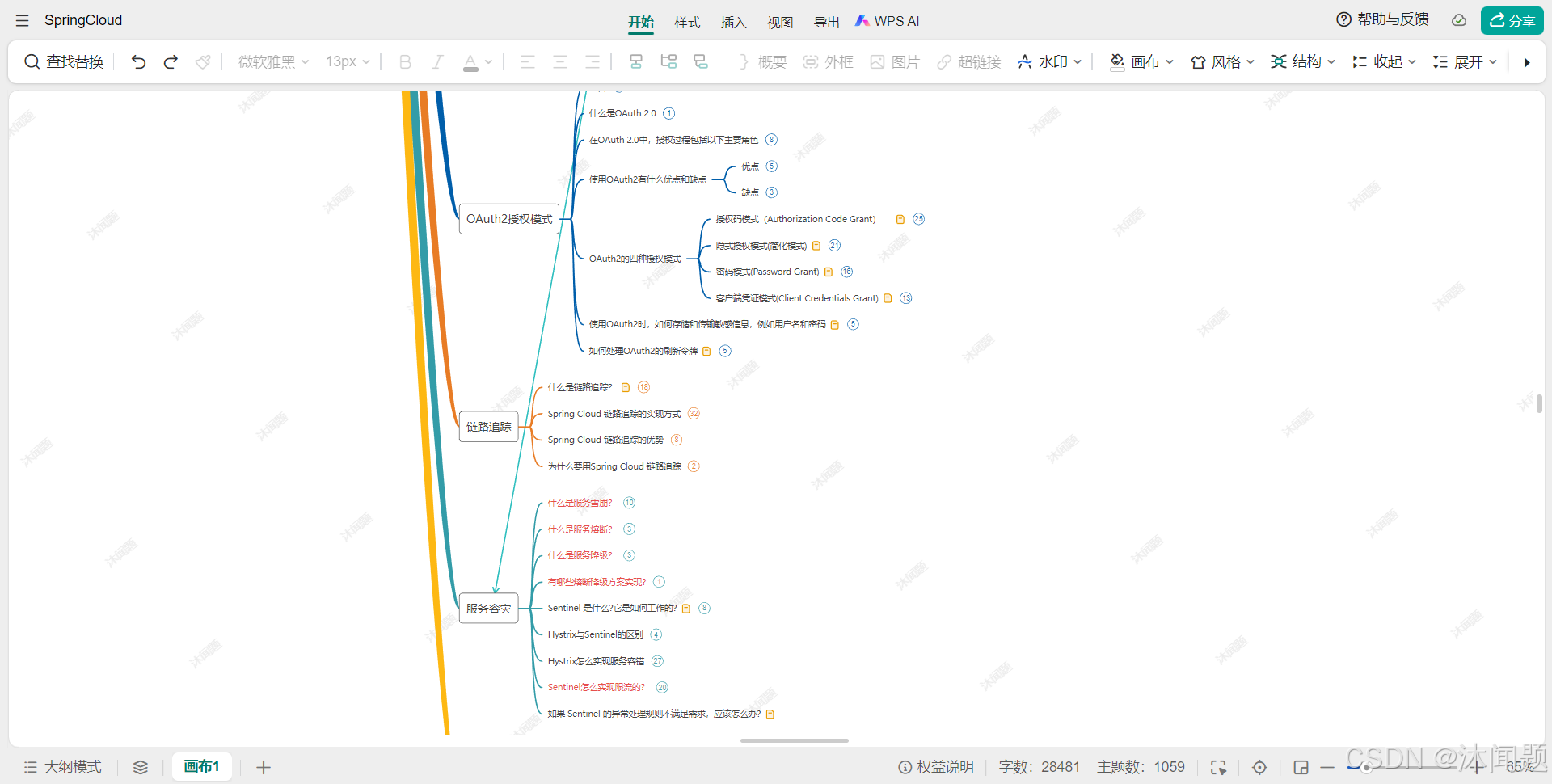The height and width of the screenshot is (784, 1552).
Task: Click the zoom slider handle
Action: [1366, 767]
